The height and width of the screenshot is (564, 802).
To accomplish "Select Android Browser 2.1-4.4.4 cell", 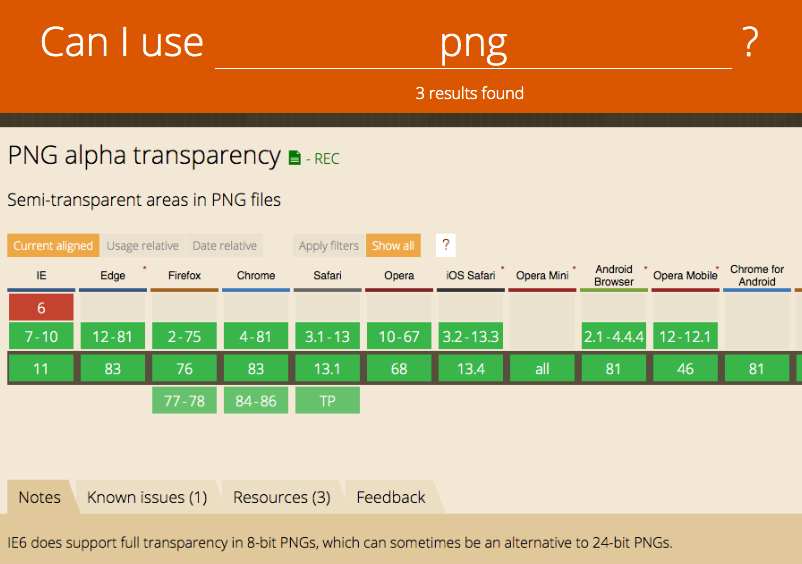I will click(614, 336).
